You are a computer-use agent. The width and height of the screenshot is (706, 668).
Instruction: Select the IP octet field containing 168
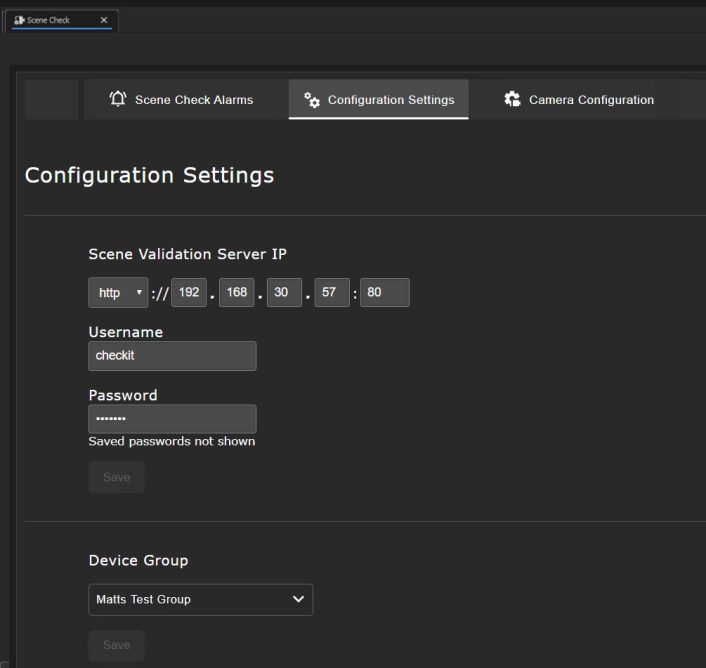(236, 292)
